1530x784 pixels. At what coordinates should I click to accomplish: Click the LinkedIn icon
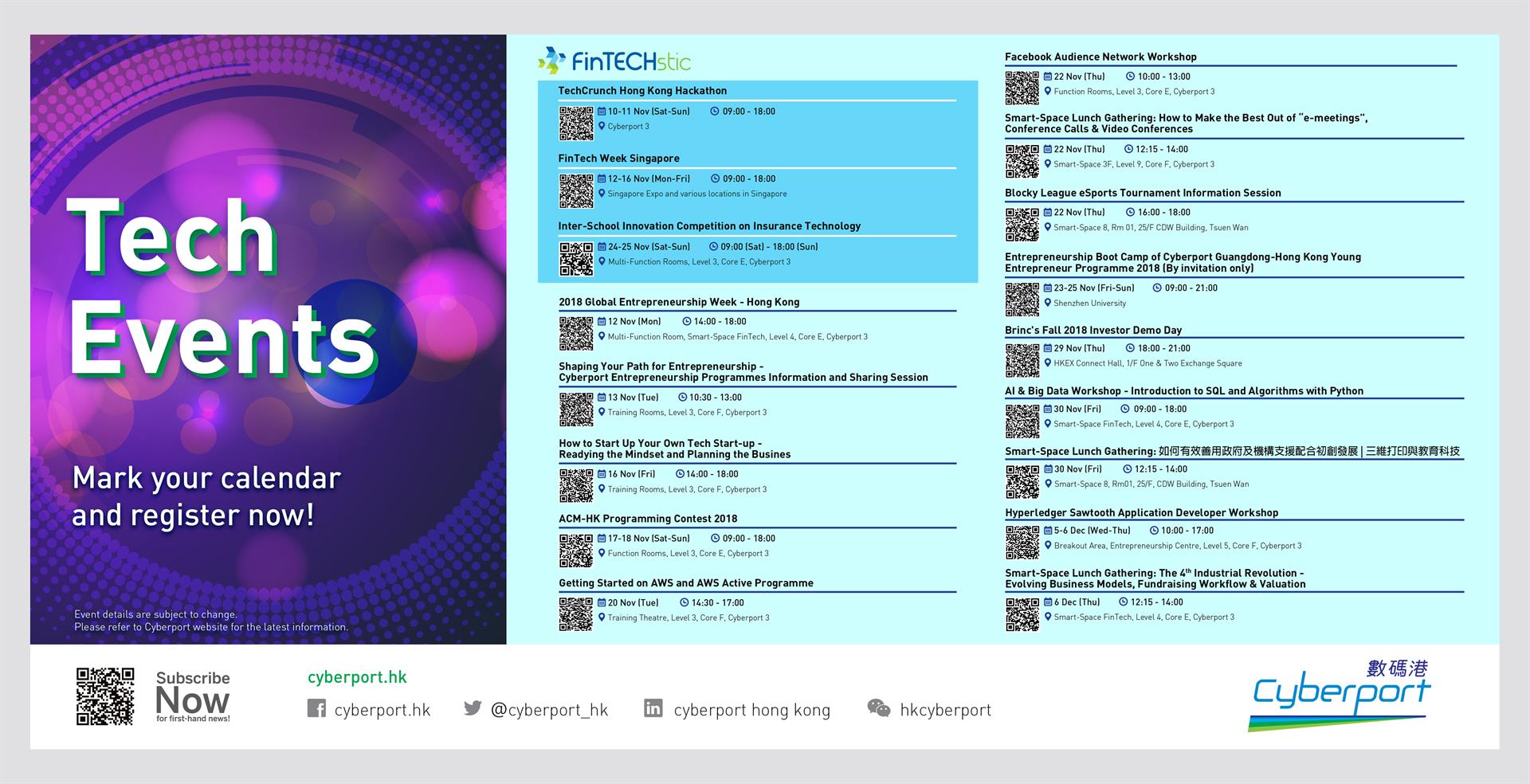coord(653,708)
